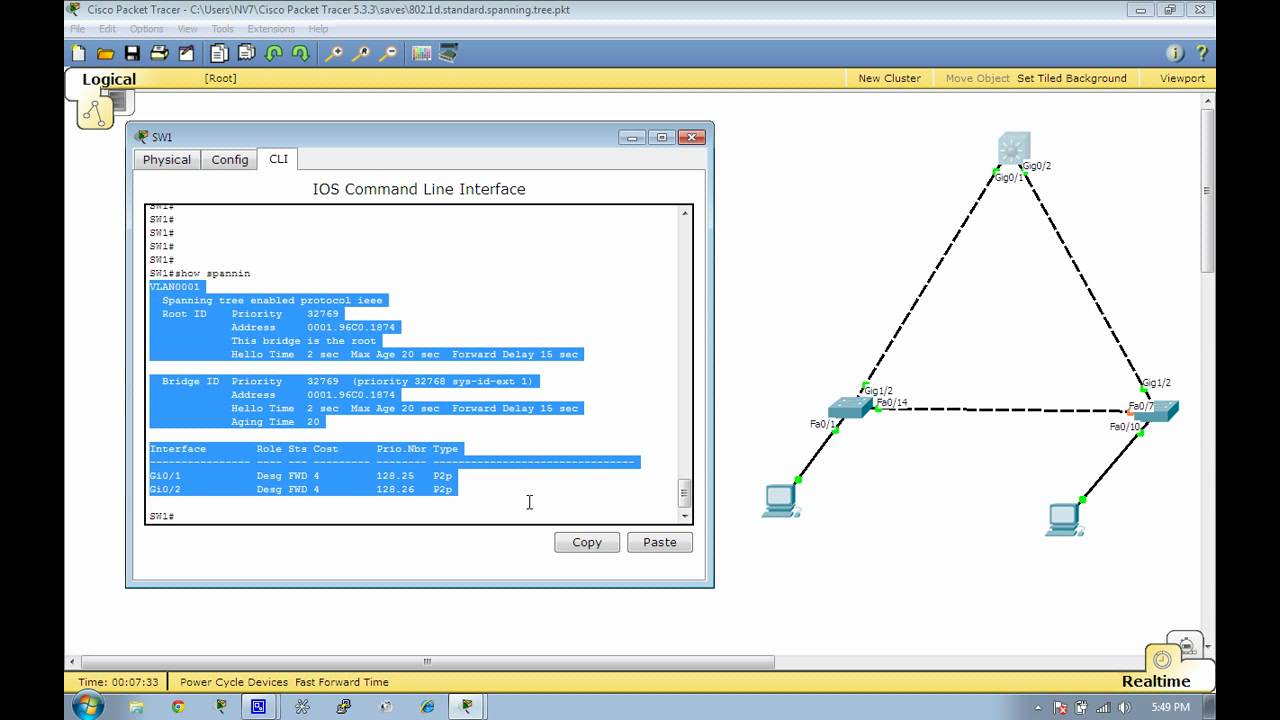This screenshot has height=720, width=1280.
Task: Create a new Packet Tracer file
Action: 79,53
